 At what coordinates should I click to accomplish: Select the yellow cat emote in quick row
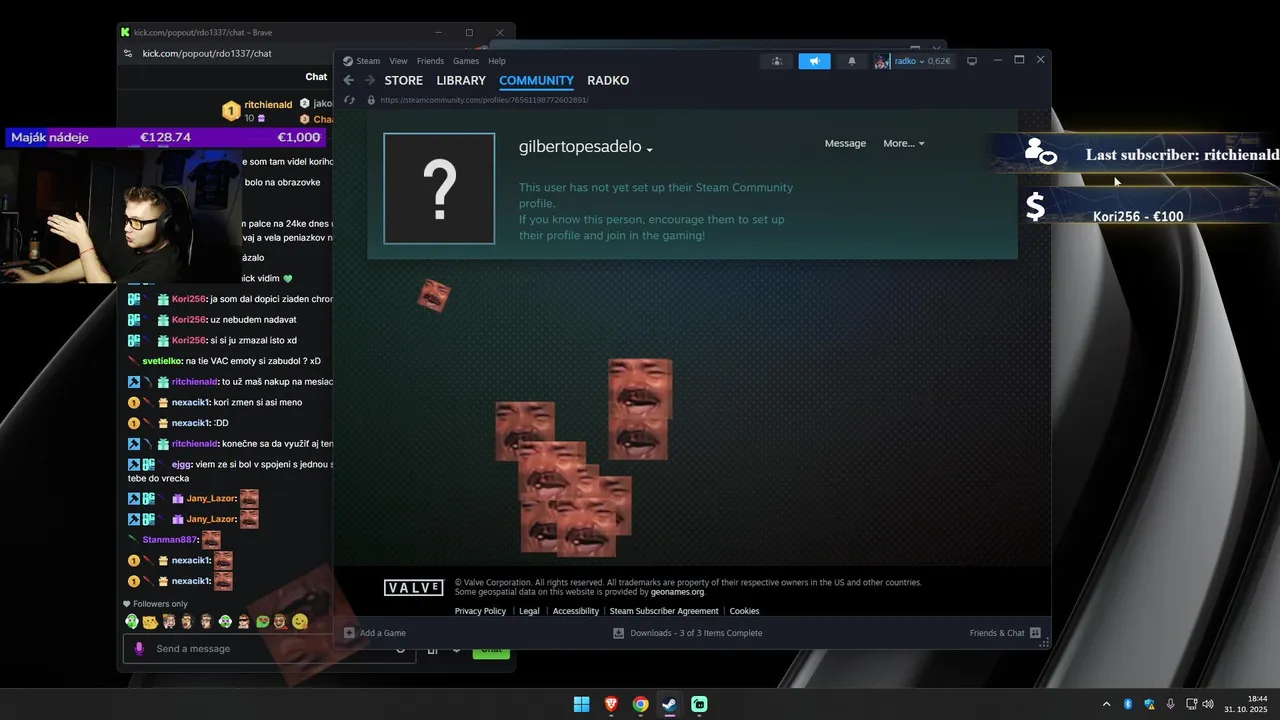[150, 622]
